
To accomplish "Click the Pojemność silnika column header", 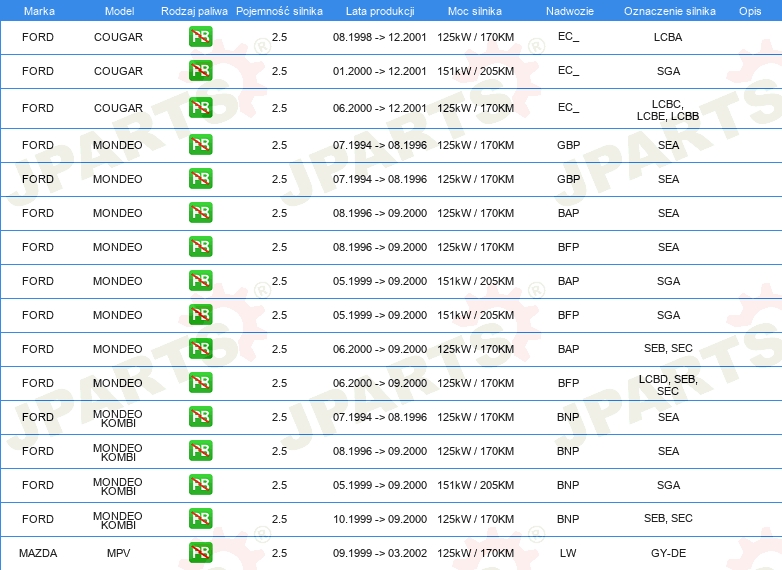I will pos(279,11).
